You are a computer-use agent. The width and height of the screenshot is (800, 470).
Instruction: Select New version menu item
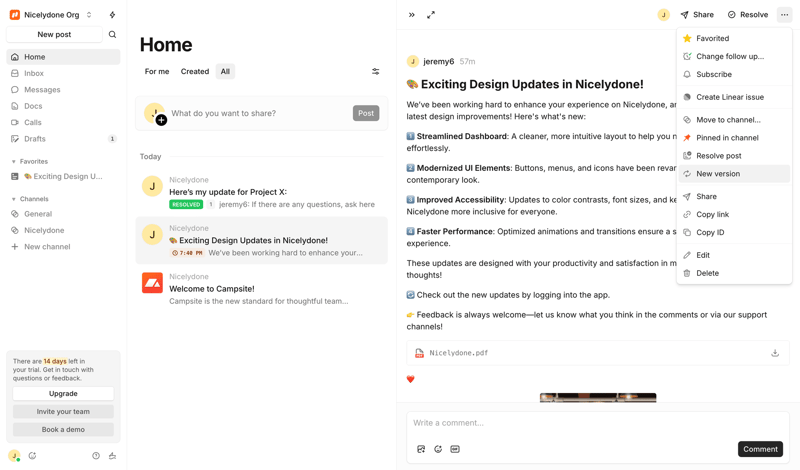[x=734, y=174]
